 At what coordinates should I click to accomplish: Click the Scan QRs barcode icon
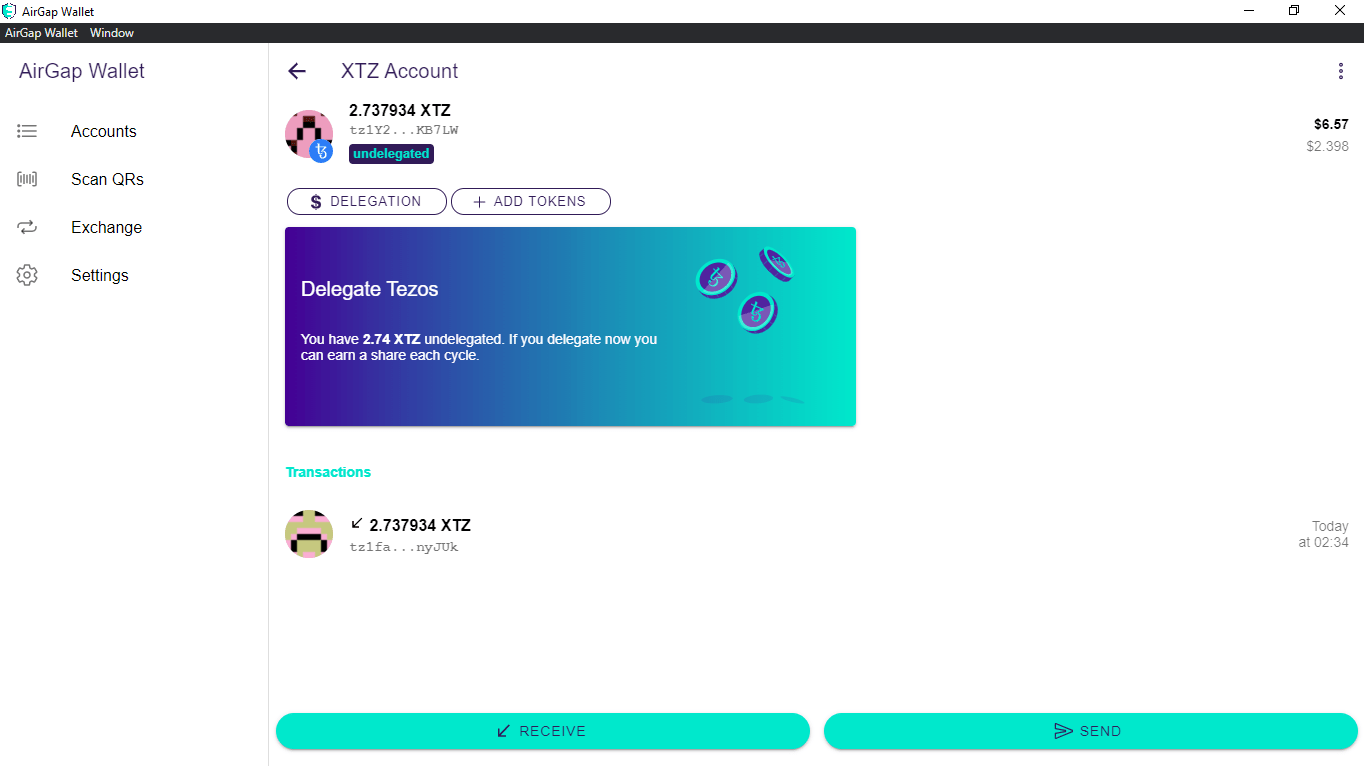point(27,179)
